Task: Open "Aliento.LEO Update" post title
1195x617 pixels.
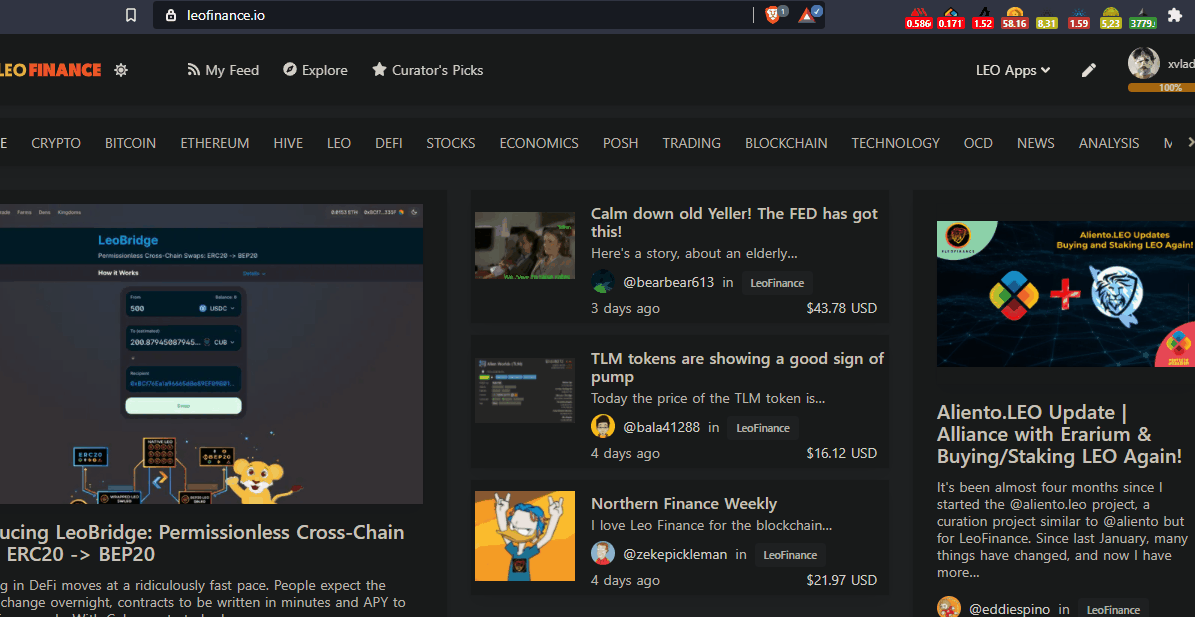Action: [x=1059, y=434]
